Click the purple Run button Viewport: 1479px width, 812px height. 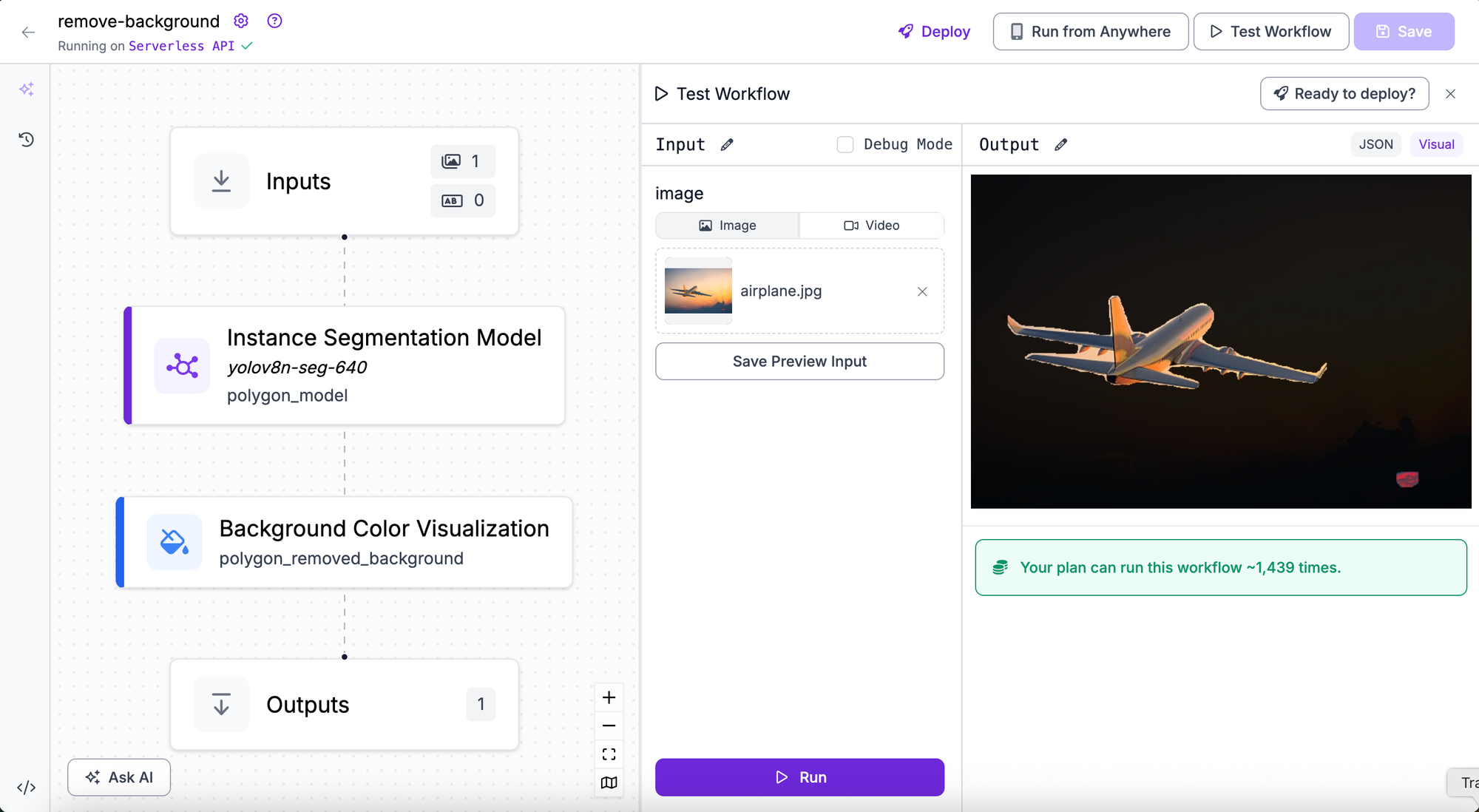point(799,777)
